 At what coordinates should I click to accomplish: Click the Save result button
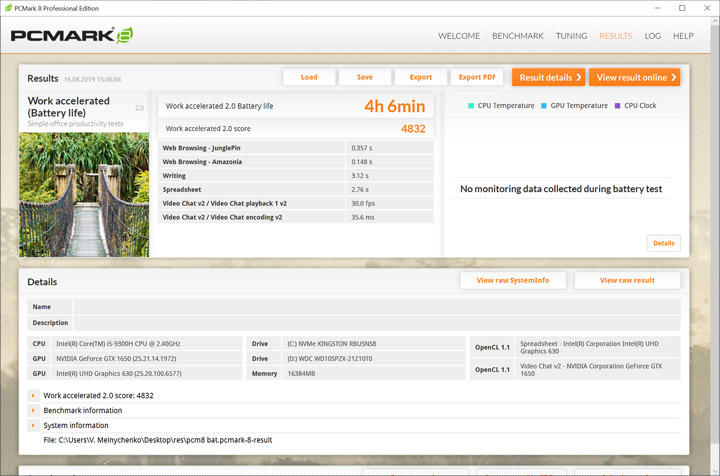click(x=365, y=77)
